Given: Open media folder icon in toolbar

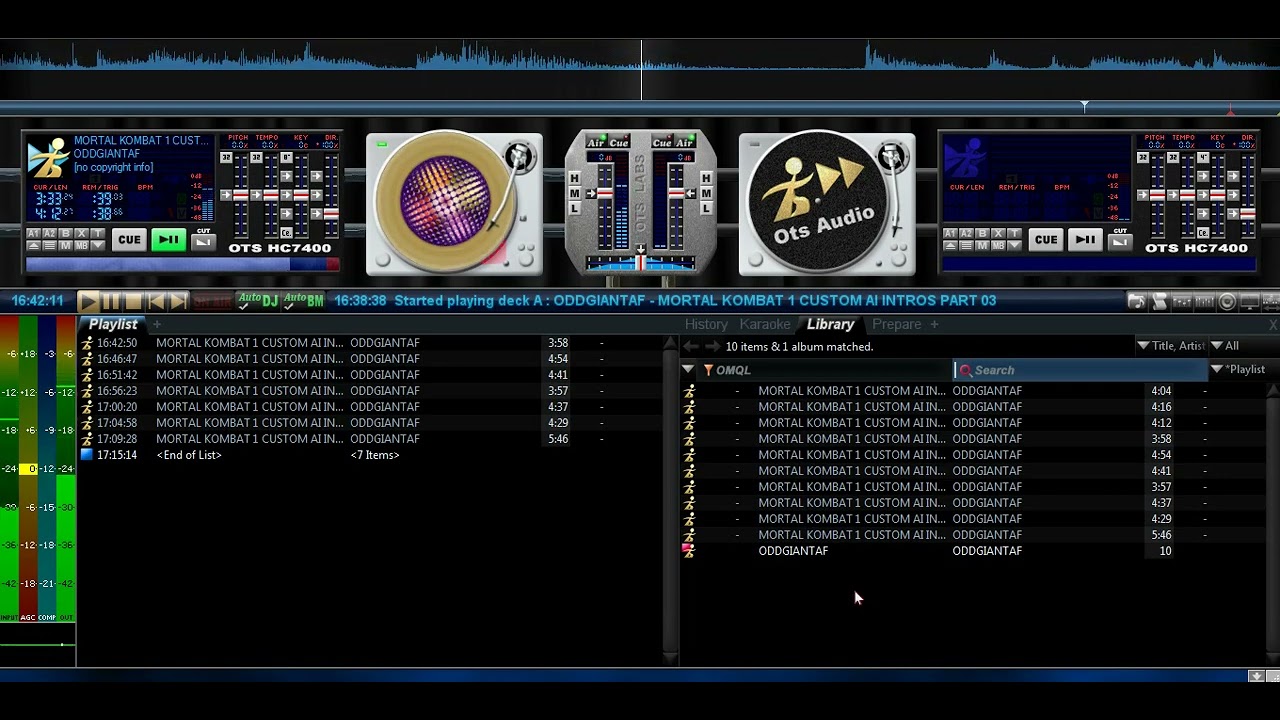Looking at the screenshot, I should click(x=1137, y=301).
